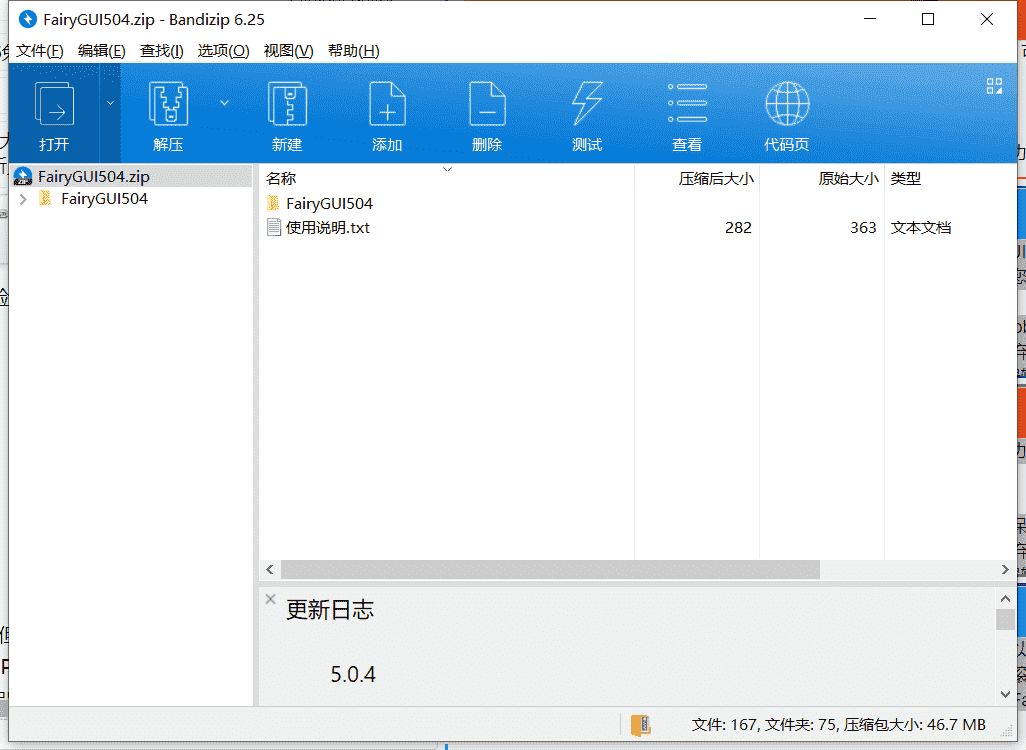
Task: Click original size value 363
Action: pyautogui.click(x=863, y=228)
